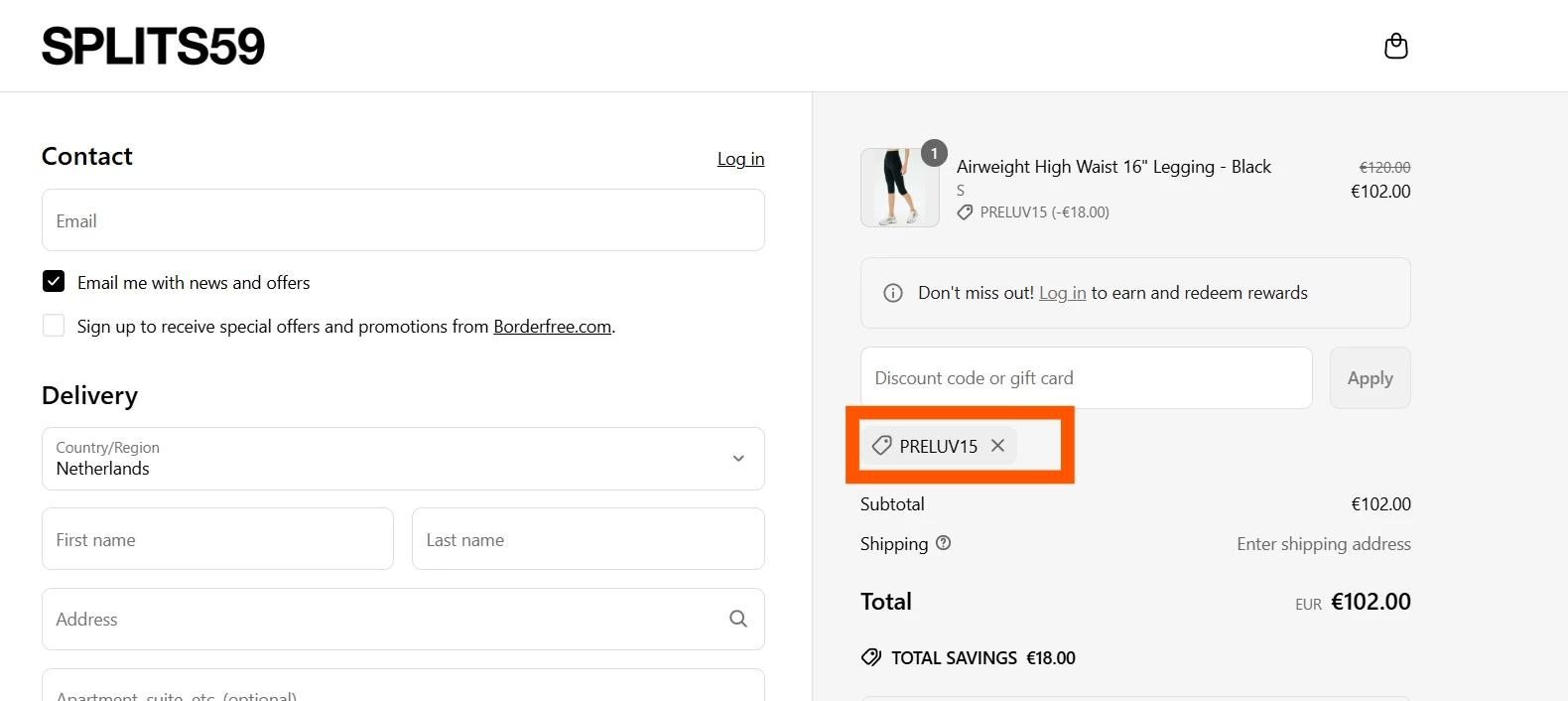1568x701 pixels.
Task: Click the Apply discount button
Action: tap(1370, 377)
